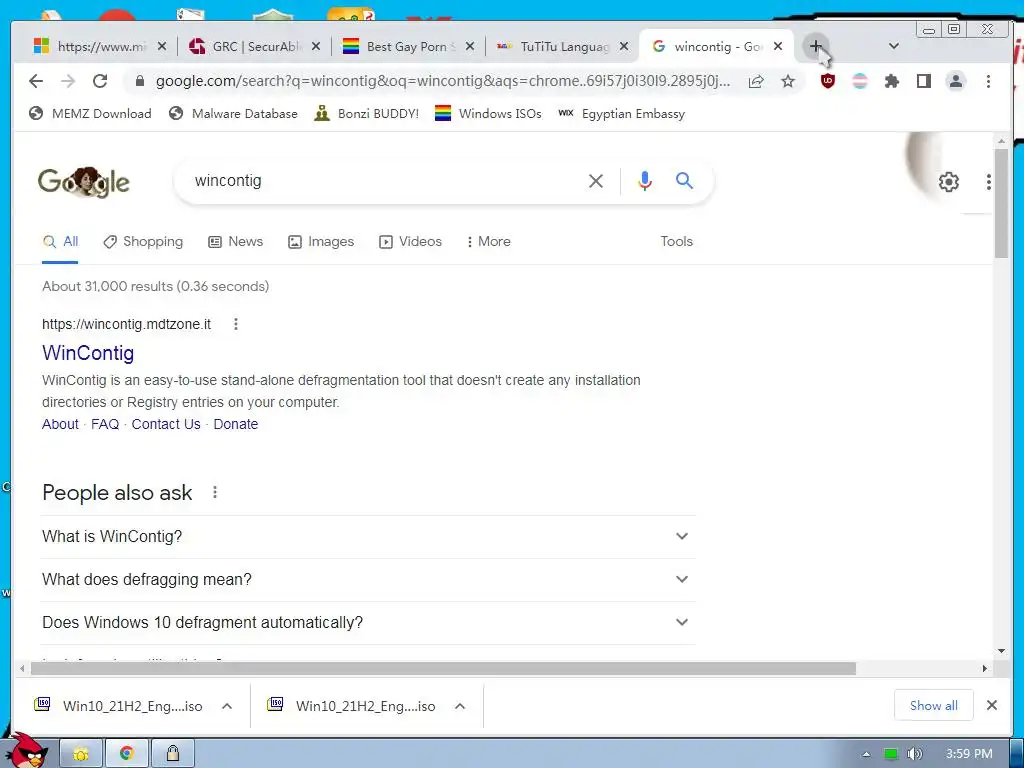Select the All results tab
The width and height of the screenshot is (1024, 768).
(x=60, y=242)
